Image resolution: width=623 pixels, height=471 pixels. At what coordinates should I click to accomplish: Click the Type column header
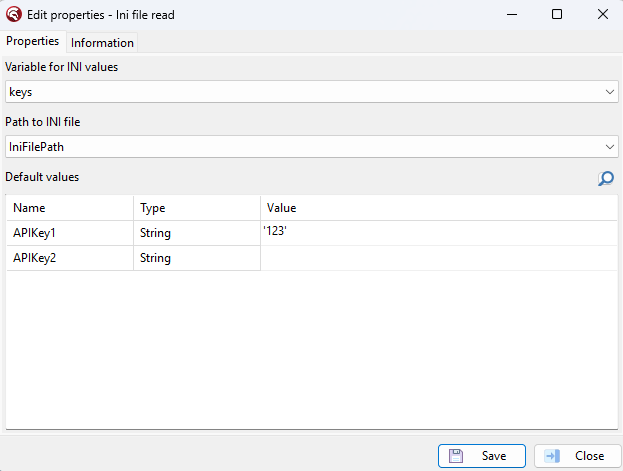(197, 208)
